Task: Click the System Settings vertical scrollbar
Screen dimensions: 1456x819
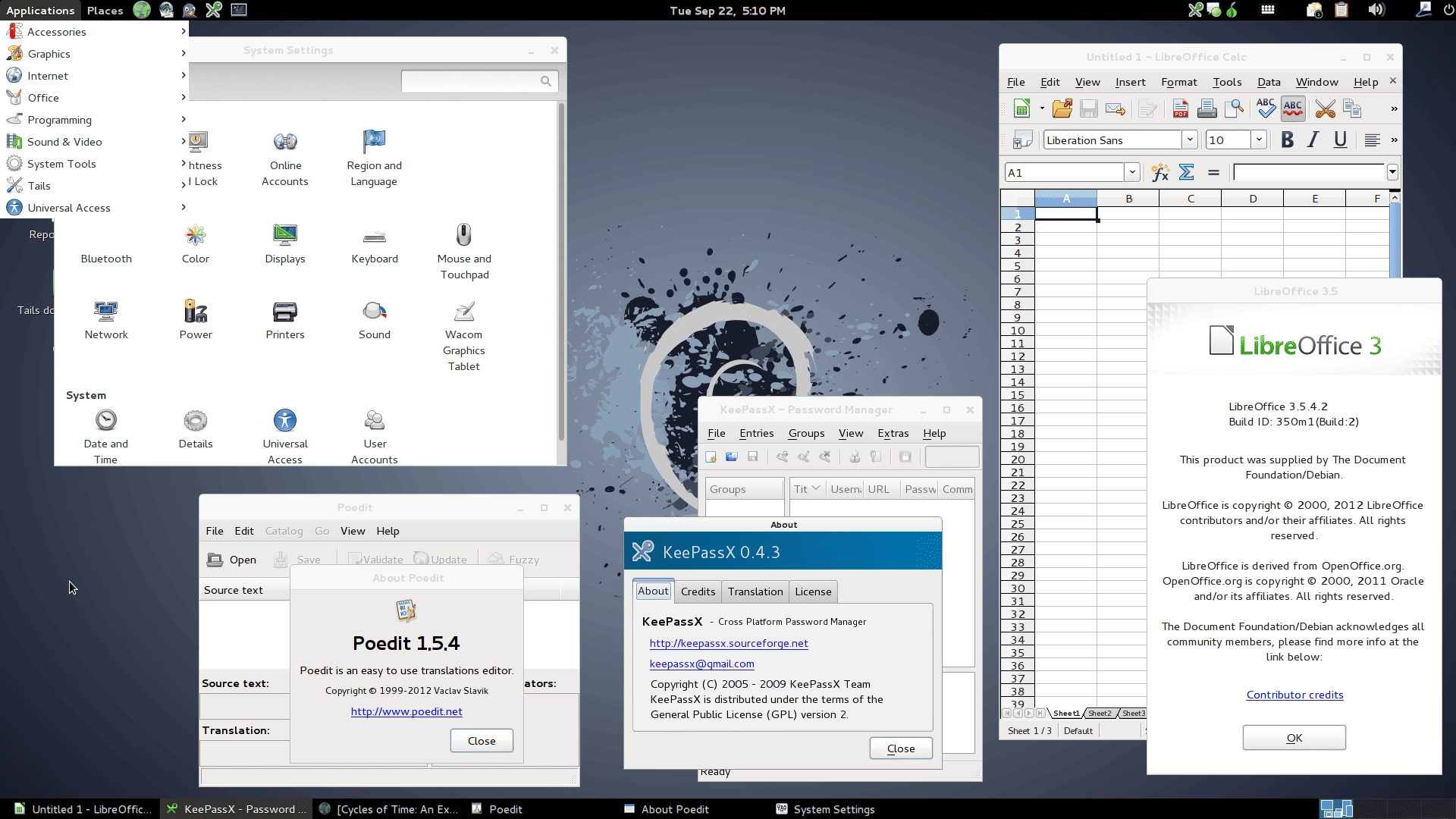Action: click(561, 271)
